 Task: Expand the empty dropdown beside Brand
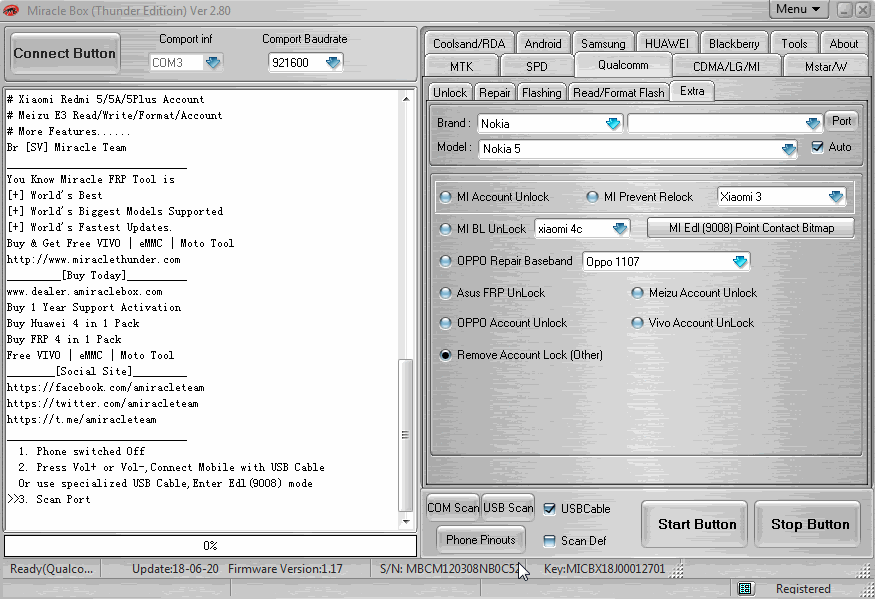click(813, 123)
